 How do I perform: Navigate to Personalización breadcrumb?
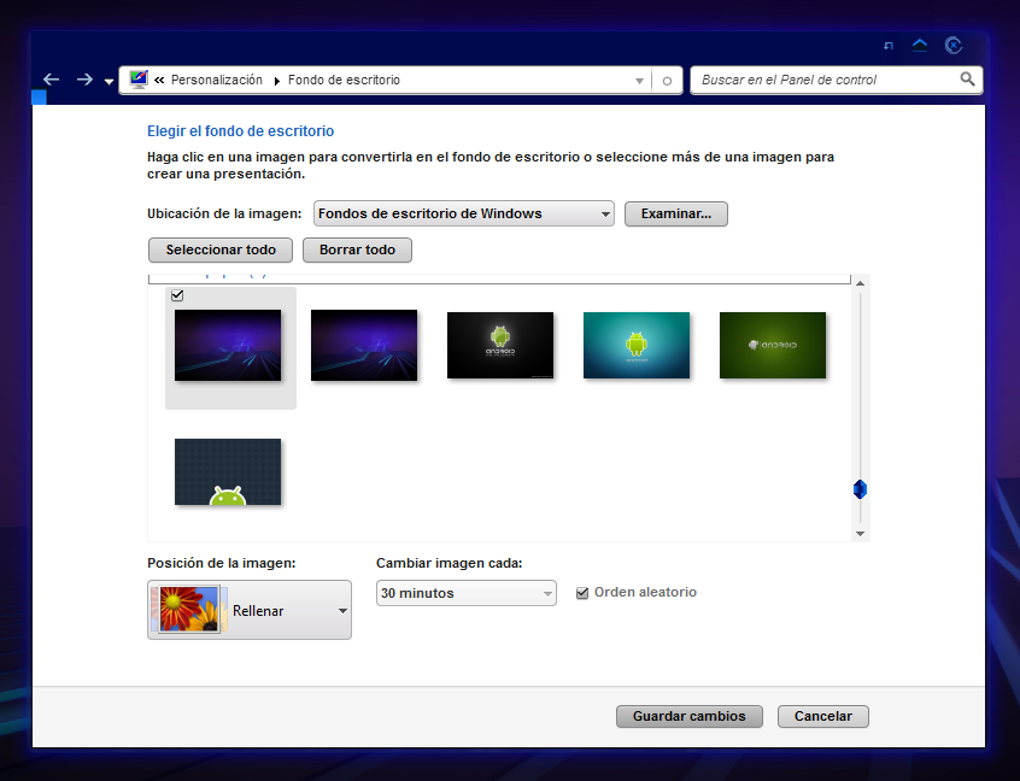[217, 80]
